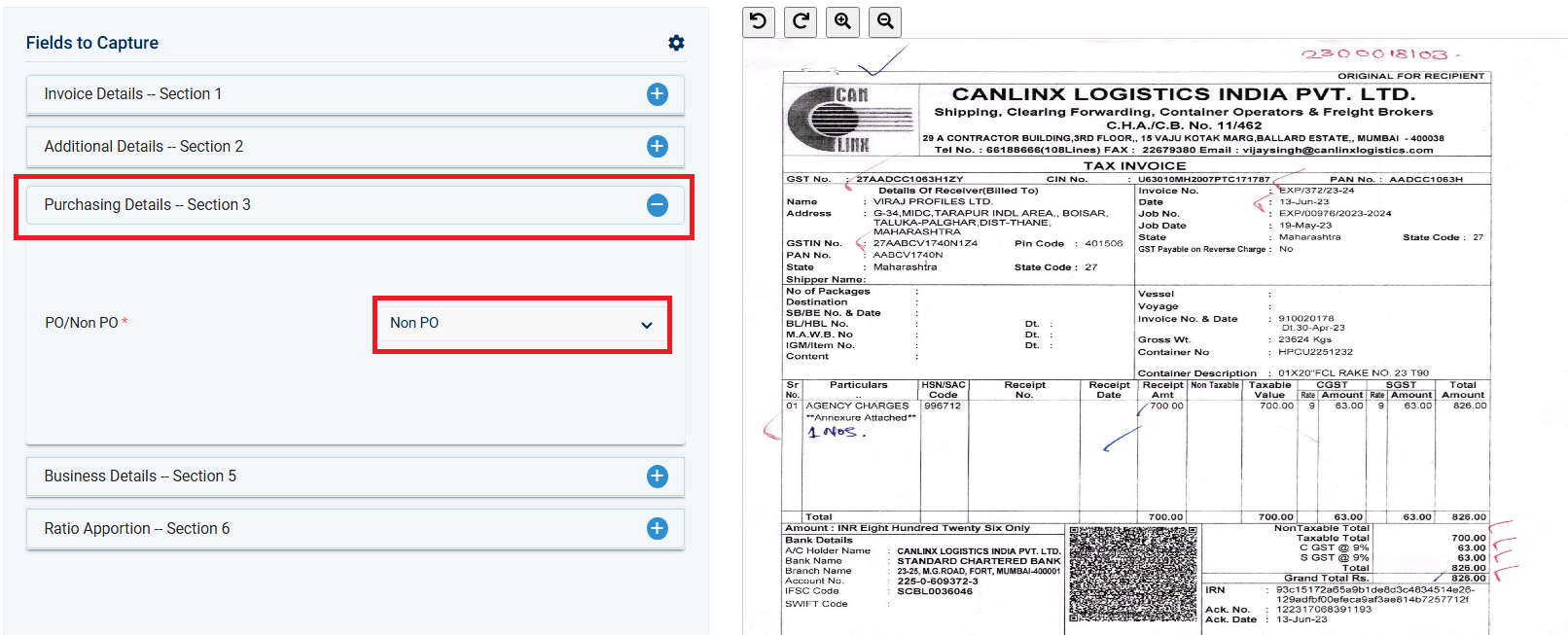Collapse Purchasing Details Section 3 minus icon
The height and width of the screenshot is (635, 1568).
[658, 205]
